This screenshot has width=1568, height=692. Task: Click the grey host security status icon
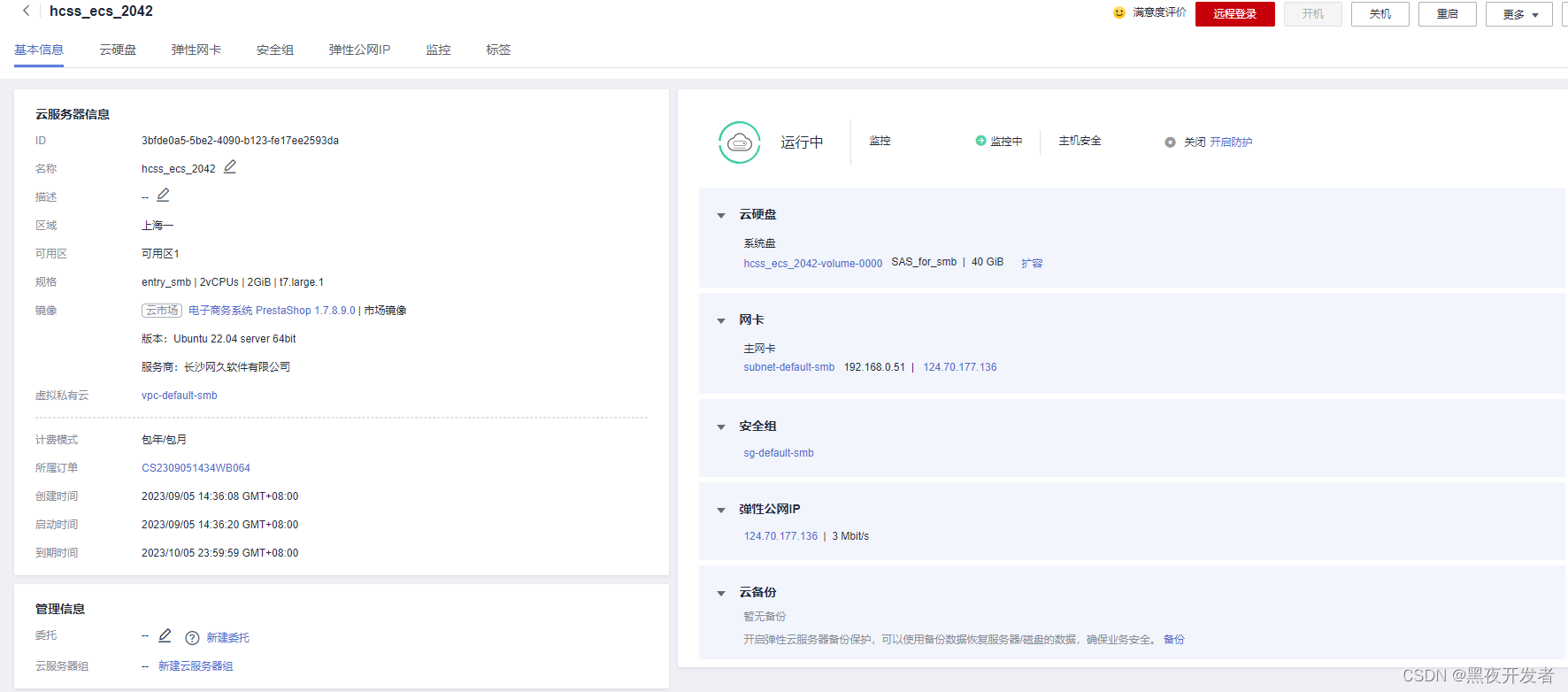tap(1170, 142)
